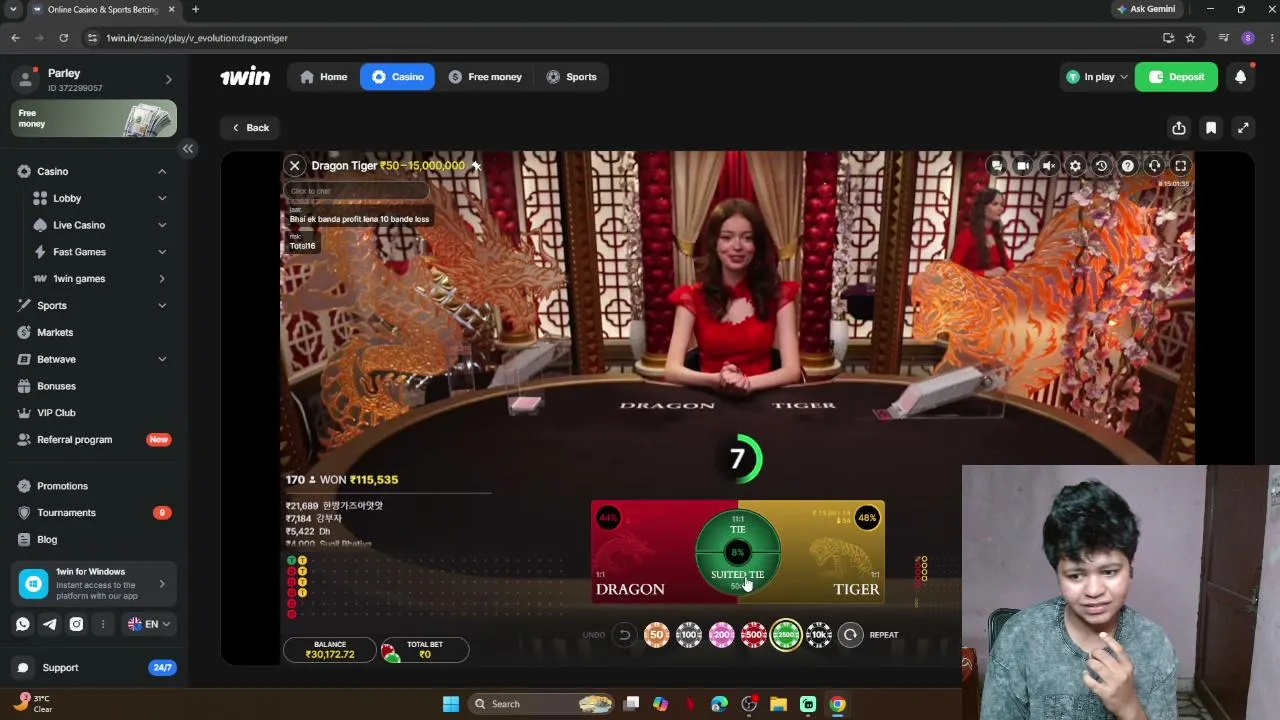Open the 1win games submenu

click(x=162, y=279)
